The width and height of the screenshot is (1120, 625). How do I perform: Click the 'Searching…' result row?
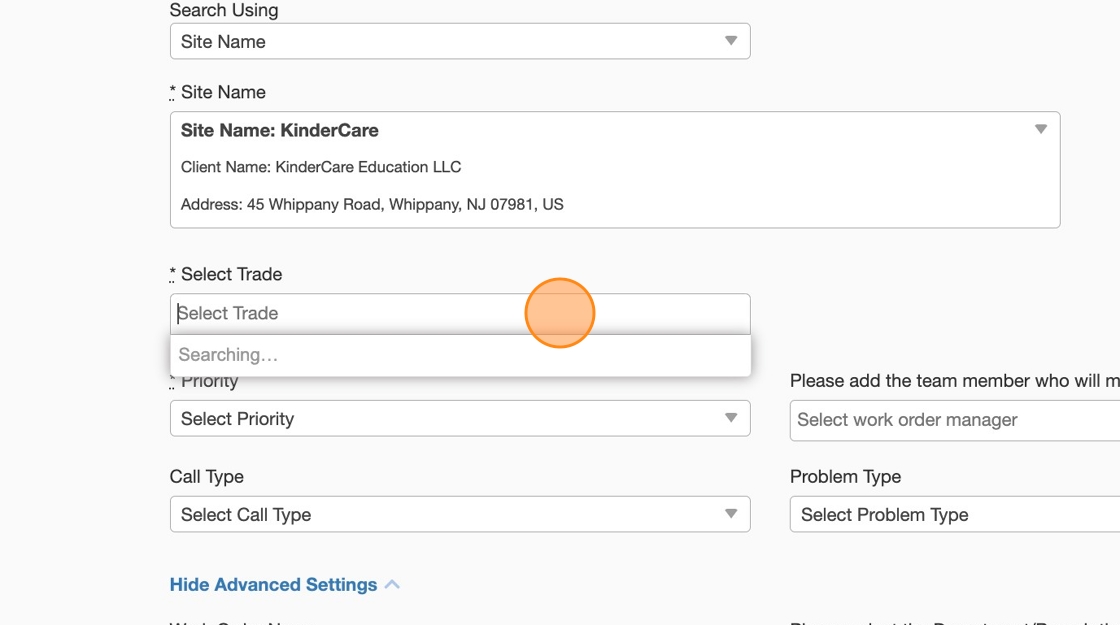(459, 355)
